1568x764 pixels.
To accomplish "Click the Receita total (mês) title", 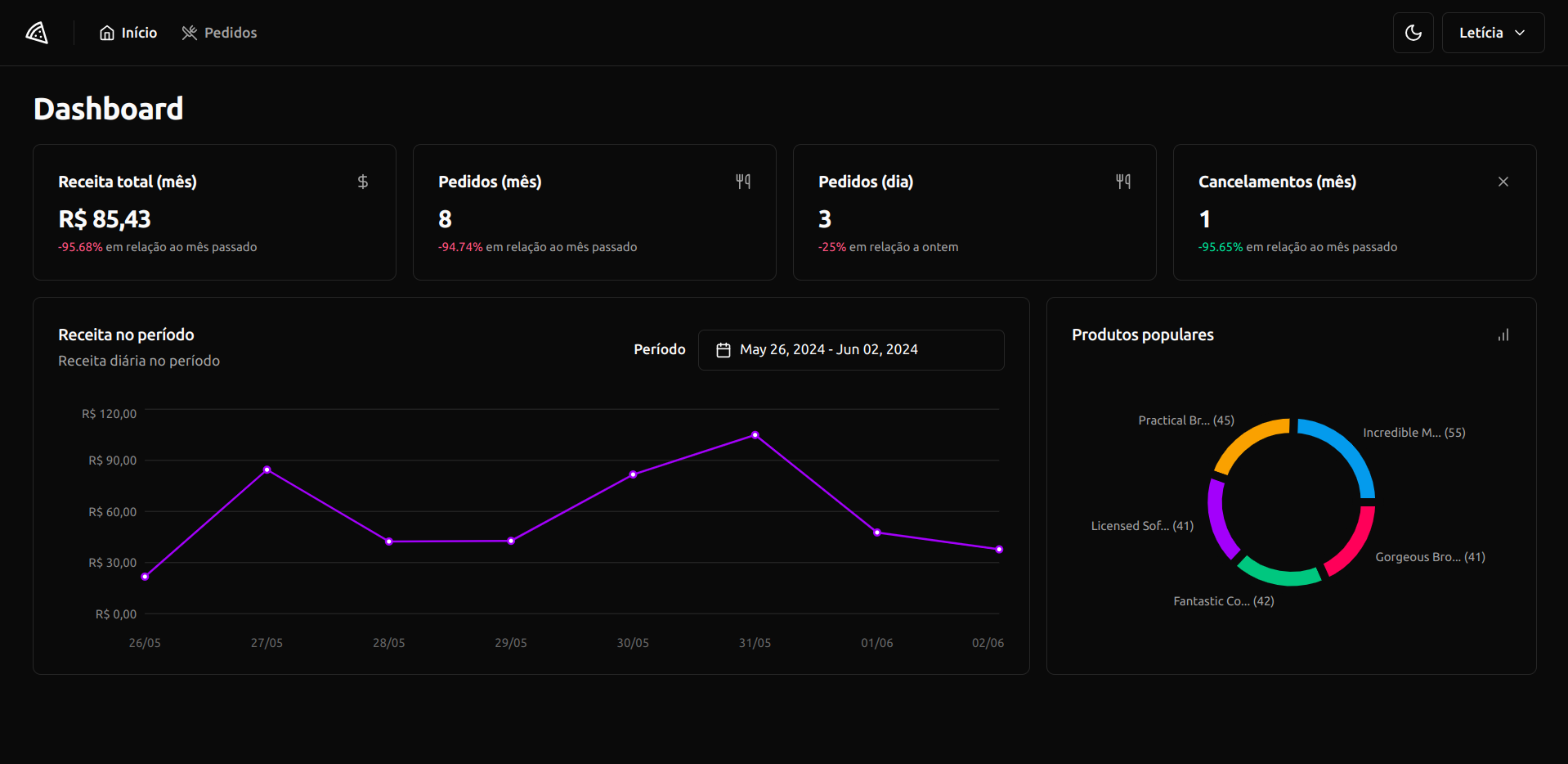I will click(128, 182).
